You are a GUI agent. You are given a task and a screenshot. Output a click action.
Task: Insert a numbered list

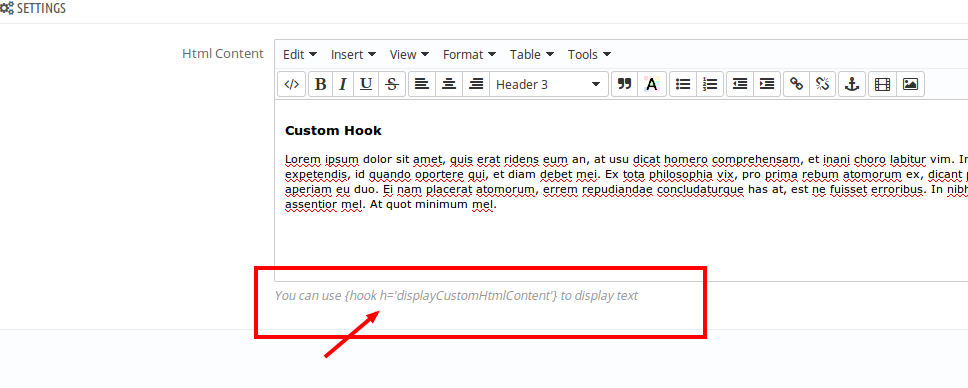tap(710, 85)
